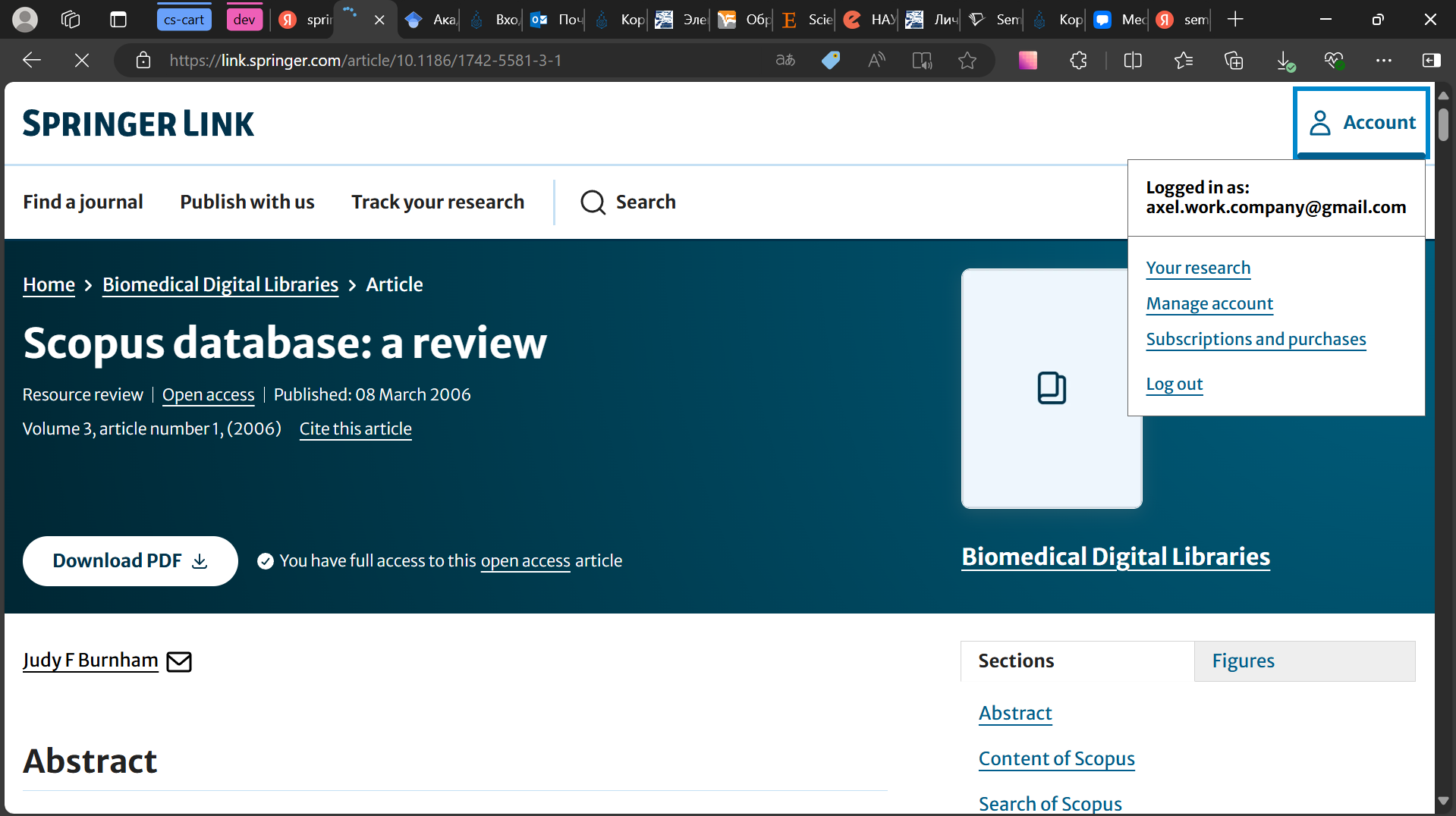Stop loading the page
This screenshot has width=1456, height=816.
[x=82, y=60]
